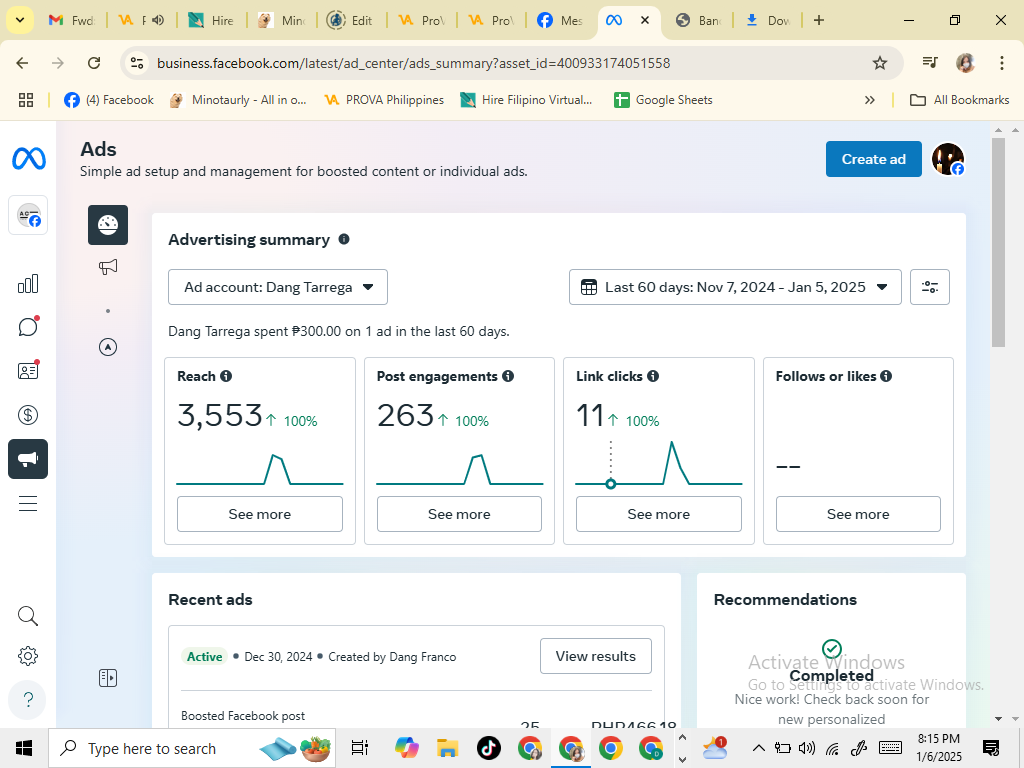Open Insights bar chart icon in sidebar

tap(28, 284)
